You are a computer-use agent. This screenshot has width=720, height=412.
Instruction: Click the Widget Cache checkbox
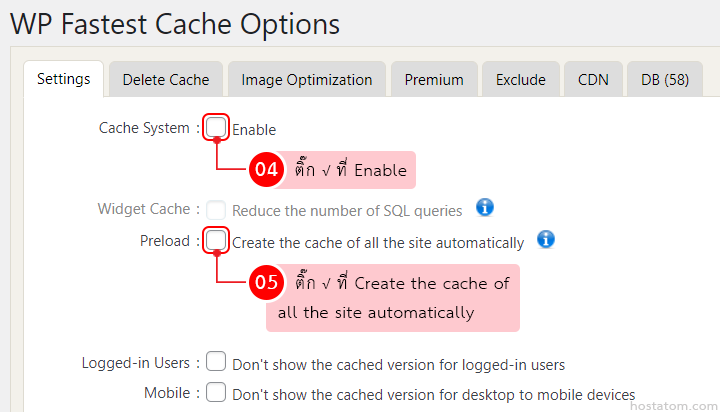pyautogui.click(x=216, y=210)
